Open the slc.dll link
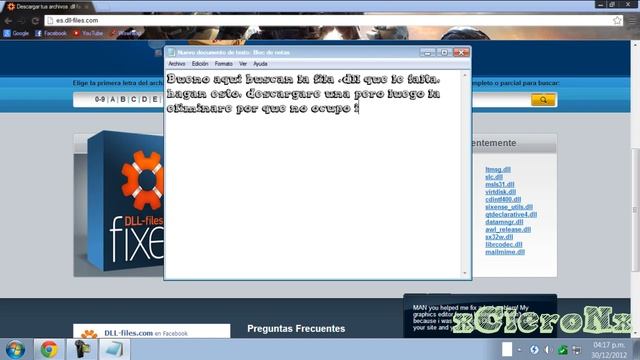Screen dimensions: 640x360 494,177
